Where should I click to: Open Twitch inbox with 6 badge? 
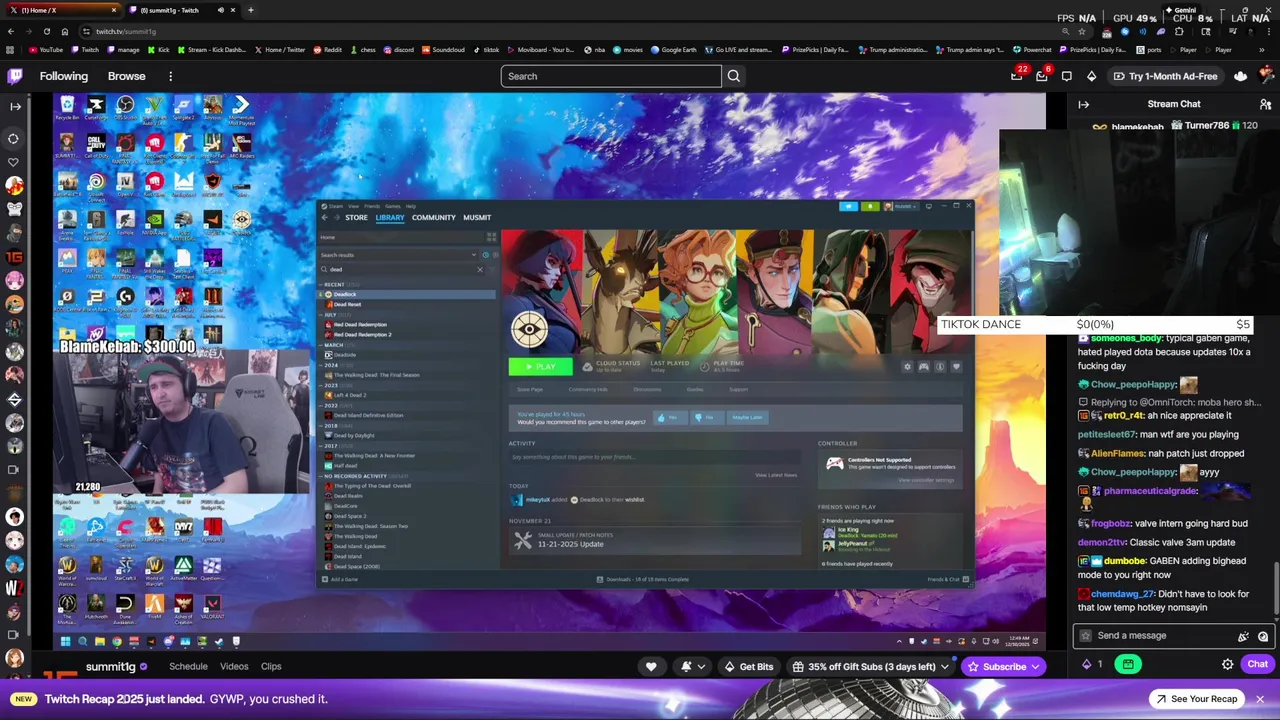click(x=1042, y=76)
